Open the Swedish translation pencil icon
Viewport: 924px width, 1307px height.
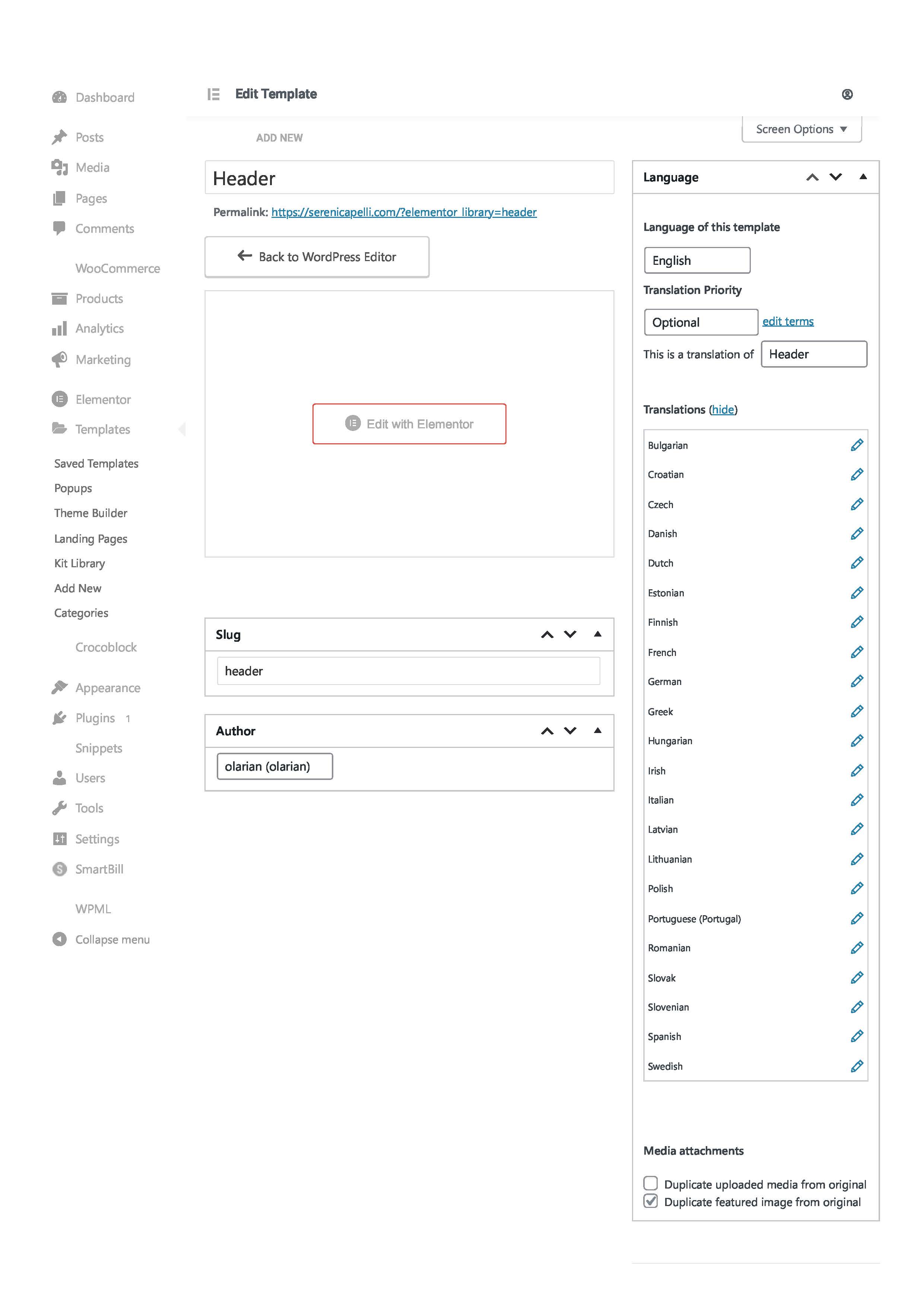[856, 1066]
